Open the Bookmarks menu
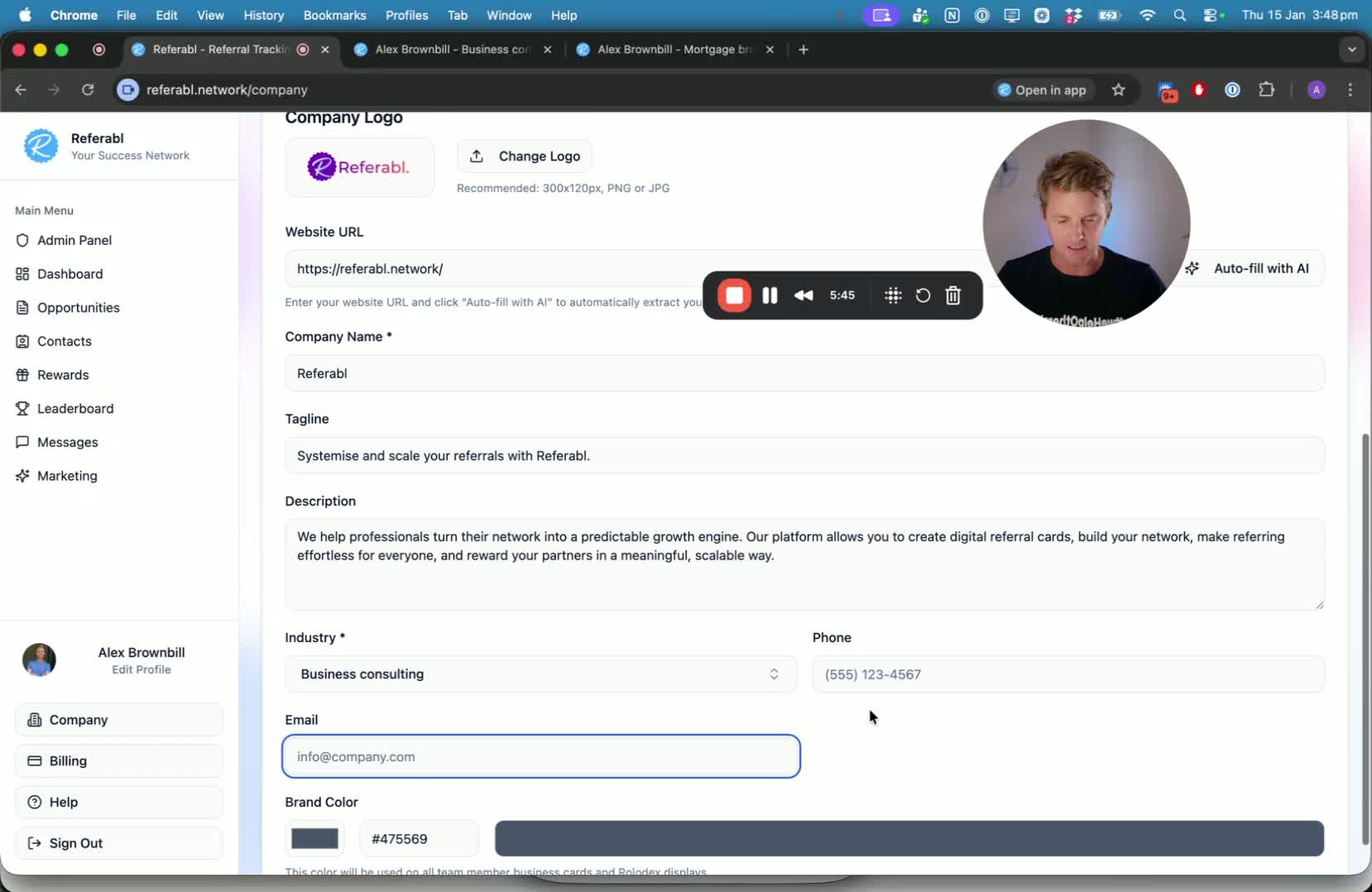The height and width of the screenshot is (892, 1372). [x=334, y=15]
